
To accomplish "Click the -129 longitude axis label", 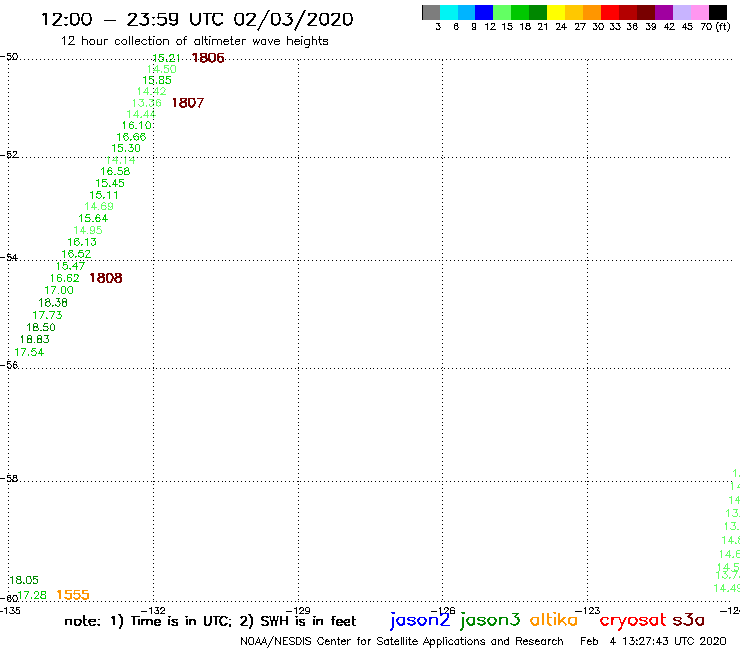I will 298,610.
